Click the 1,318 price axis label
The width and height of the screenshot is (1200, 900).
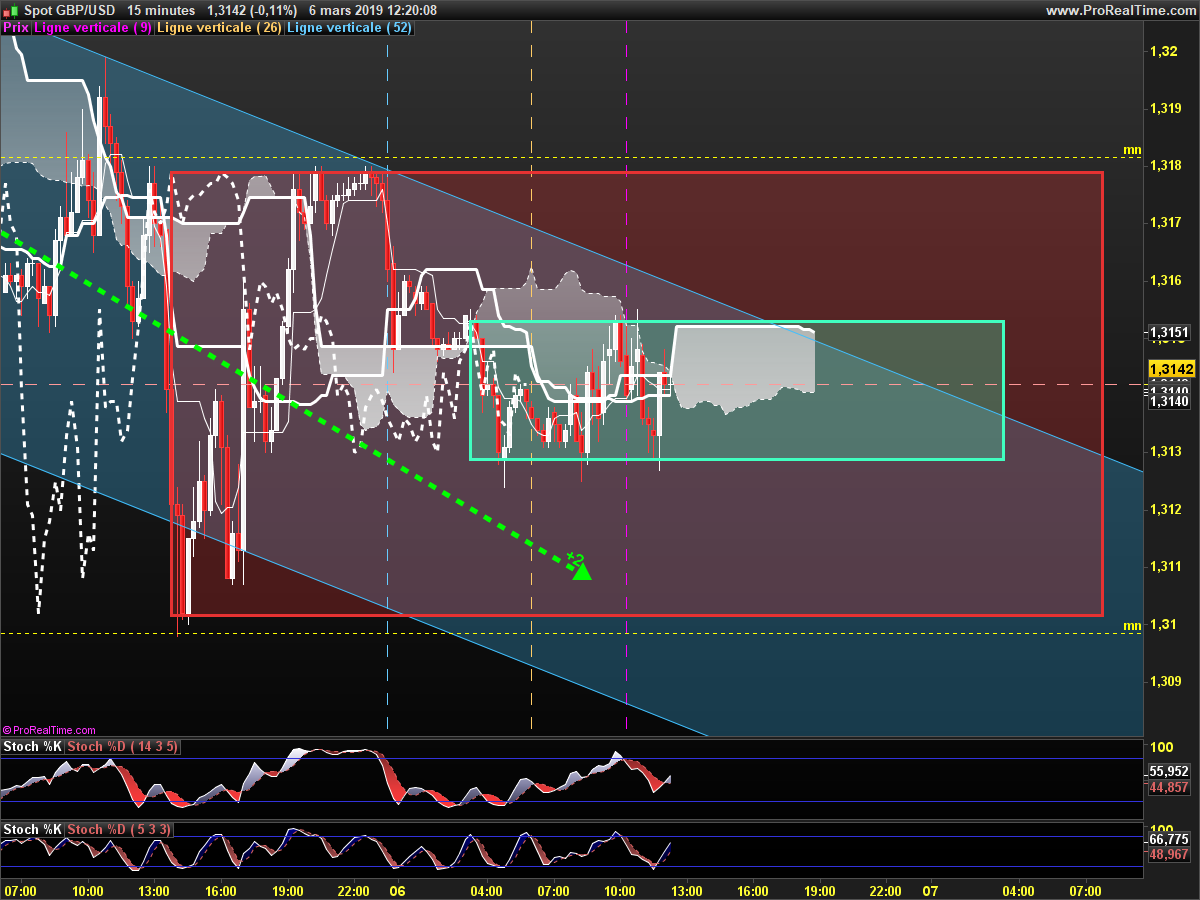pos(1166,165)
